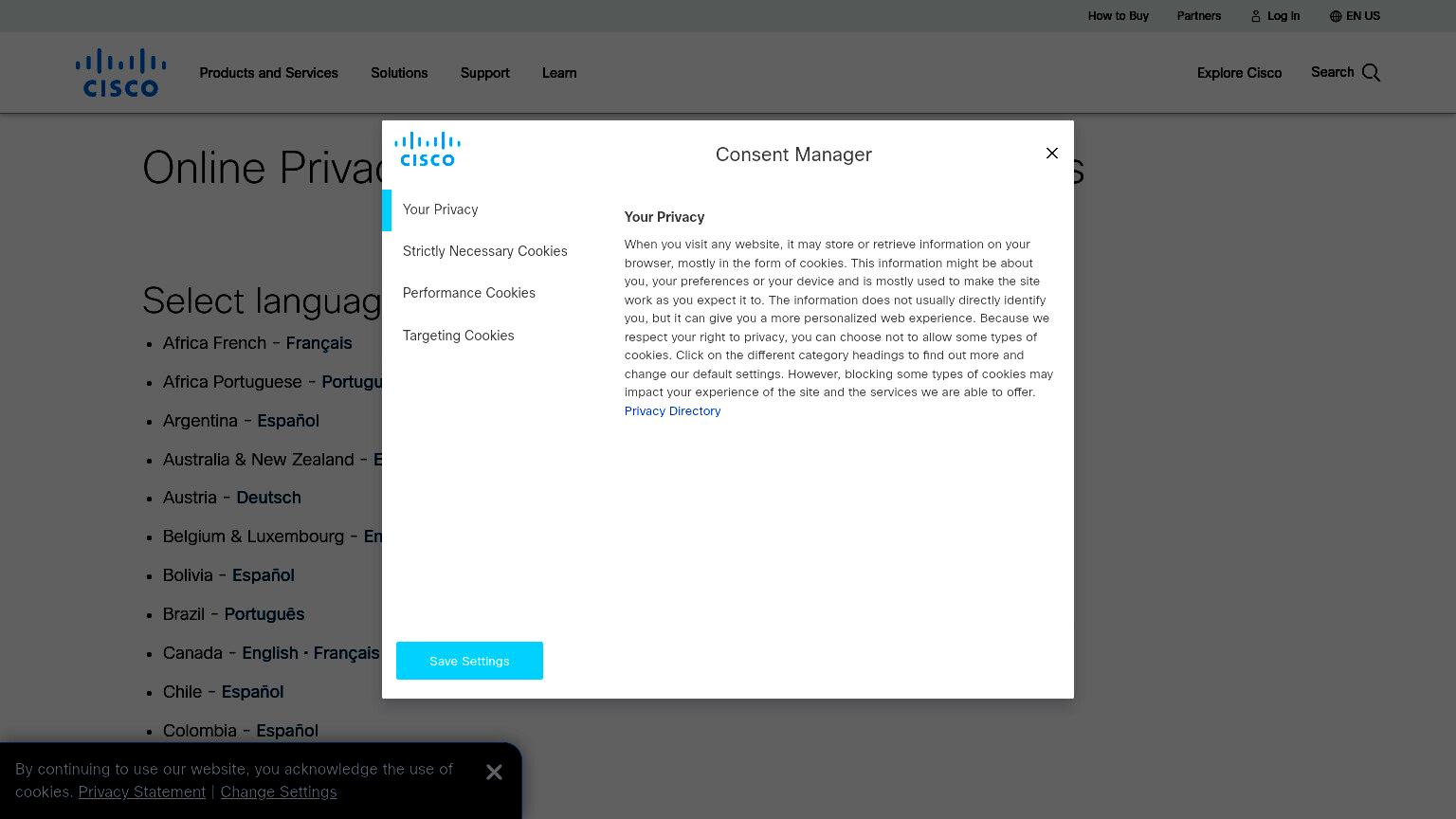1456x819 pixels.
Task: Open Products and Services menu
Action: [268, 73]
